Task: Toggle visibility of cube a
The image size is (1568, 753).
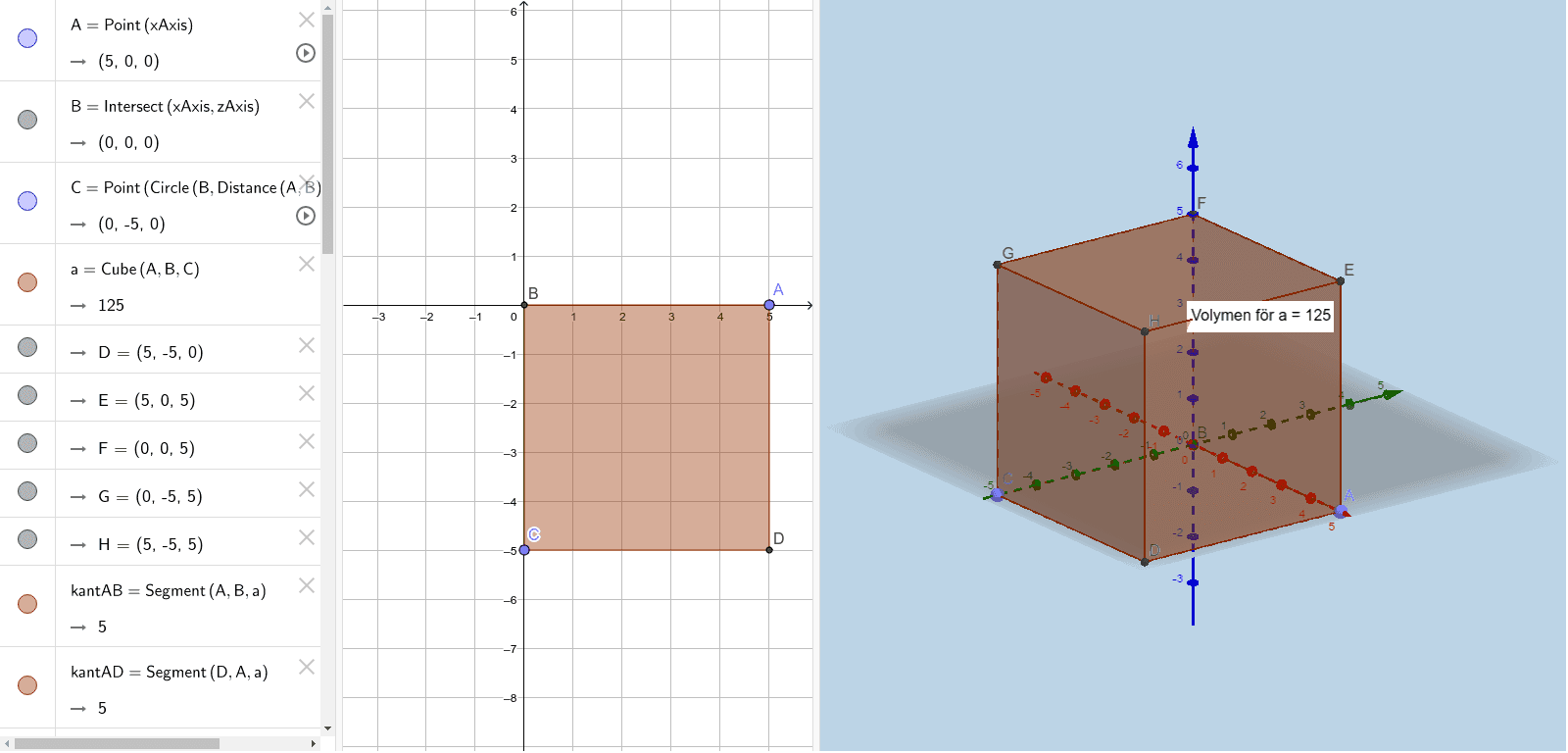Action: (27, 282)
